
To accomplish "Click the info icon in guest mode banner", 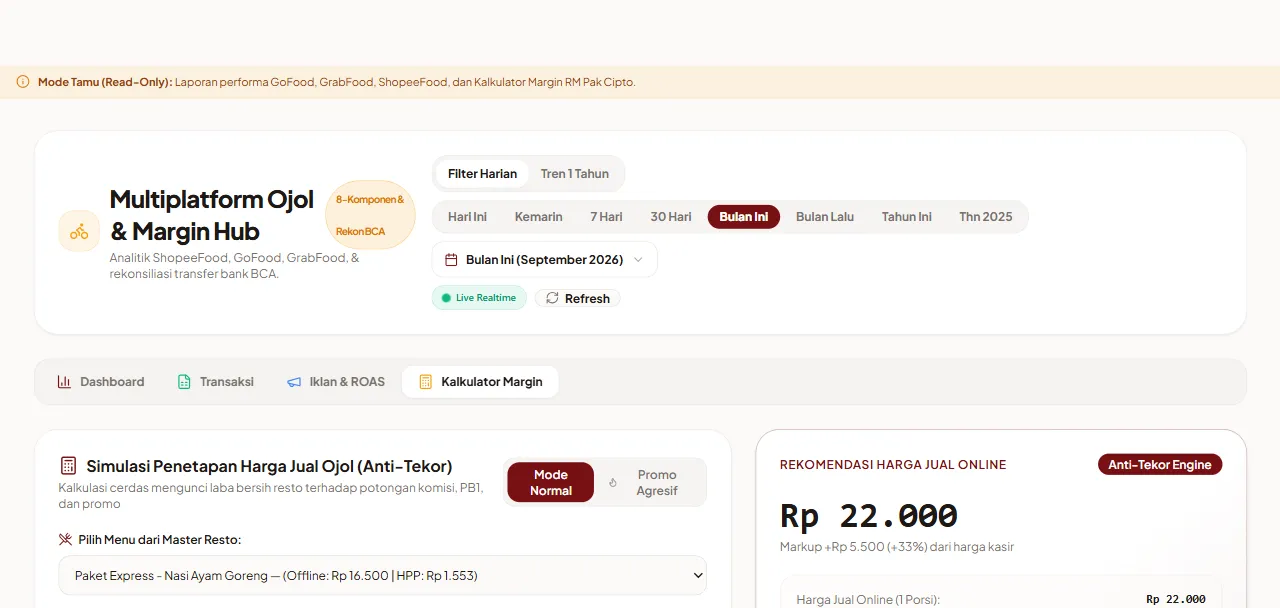I will pyautogui.click(x=23, y=82).
